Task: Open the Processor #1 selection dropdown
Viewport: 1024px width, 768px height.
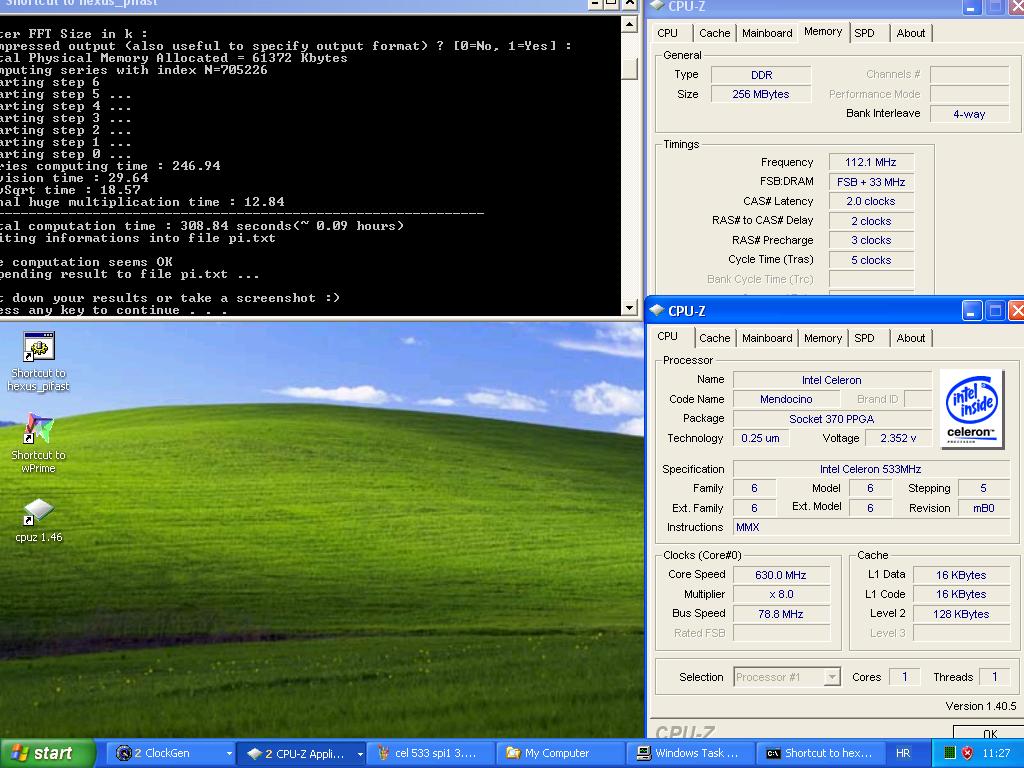Action: click(787, 677)
